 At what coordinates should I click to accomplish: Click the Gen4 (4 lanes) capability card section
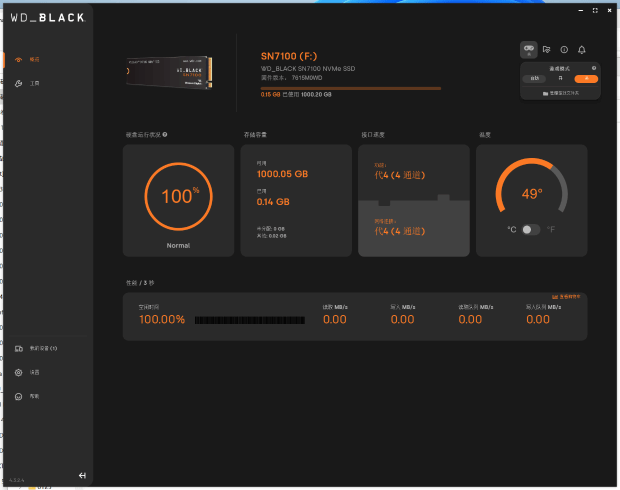(x=414, y=172)
